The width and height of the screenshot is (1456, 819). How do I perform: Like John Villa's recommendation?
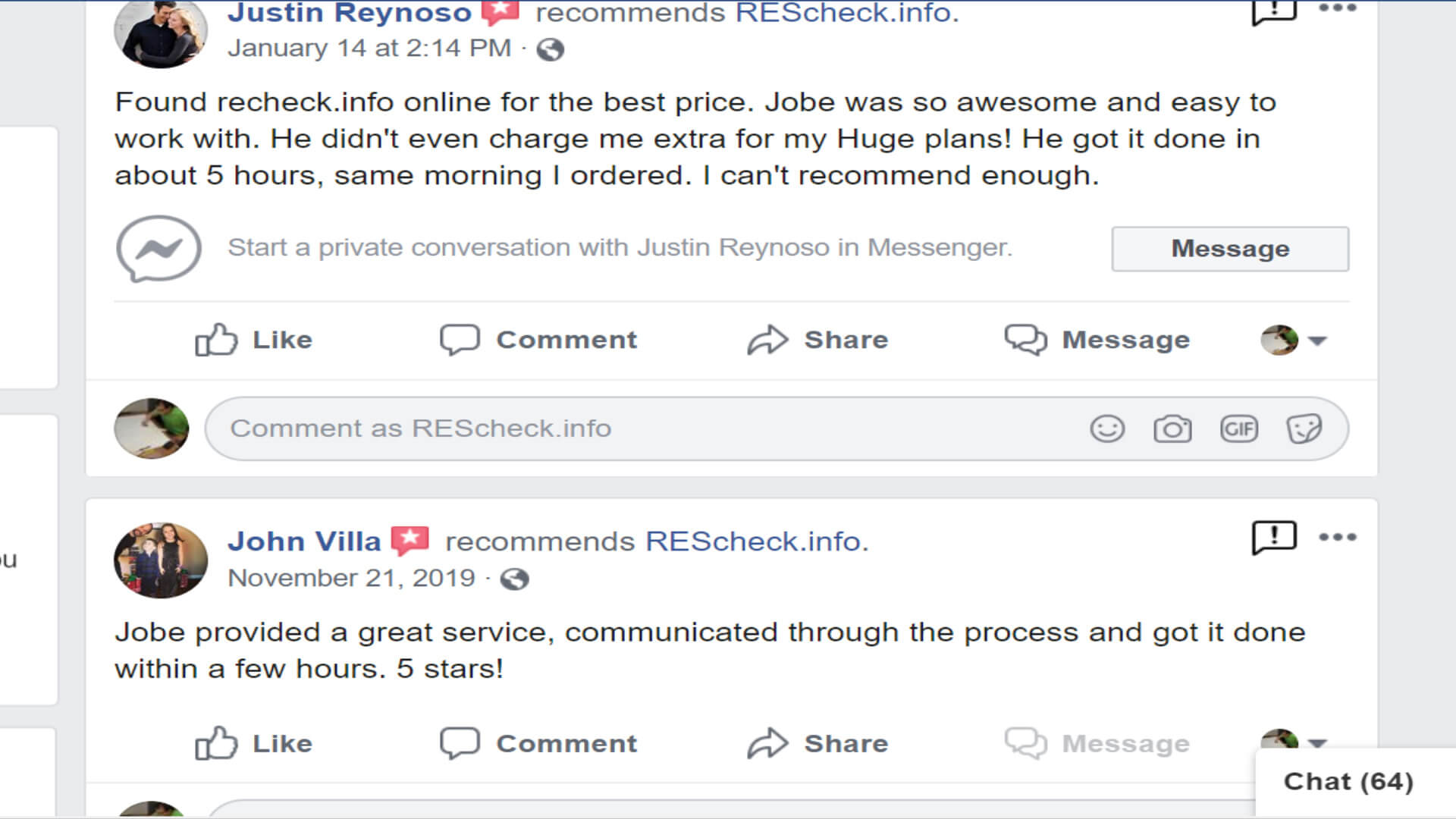[254, 744]
